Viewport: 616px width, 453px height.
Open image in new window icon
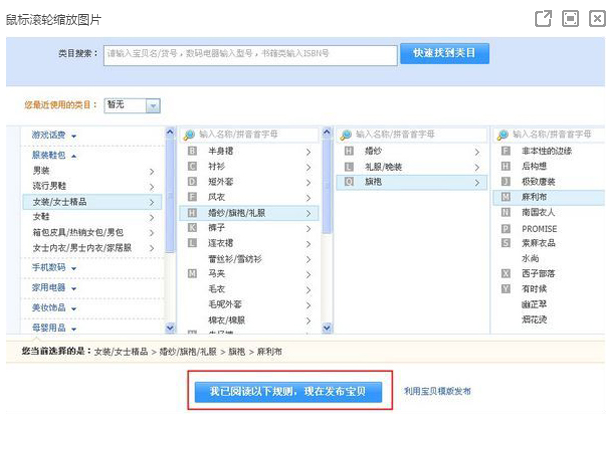[543, 18]
